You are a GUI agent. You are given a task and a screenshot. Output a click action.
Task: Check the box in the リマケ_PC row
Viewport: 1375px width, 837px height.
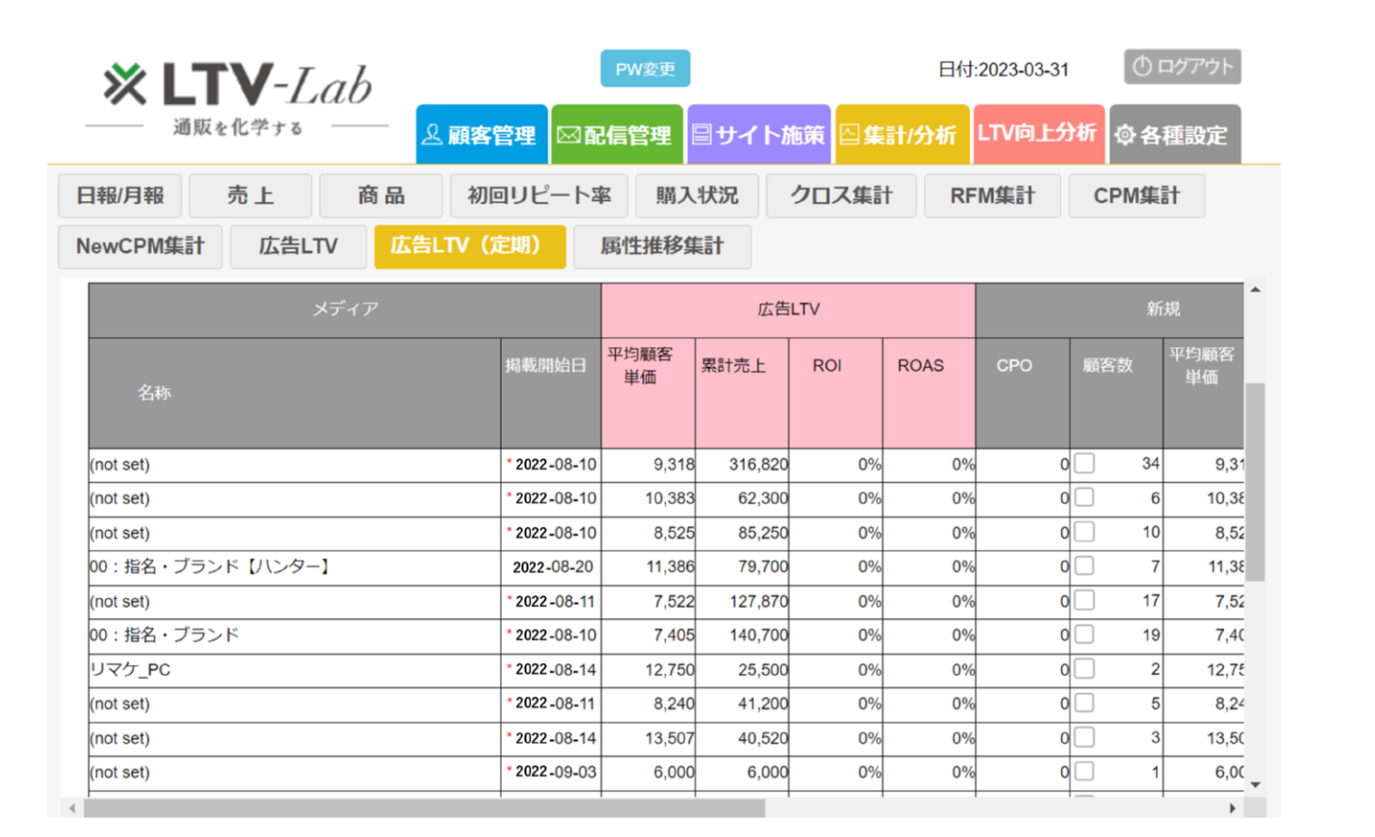[x=1084, y=670]
